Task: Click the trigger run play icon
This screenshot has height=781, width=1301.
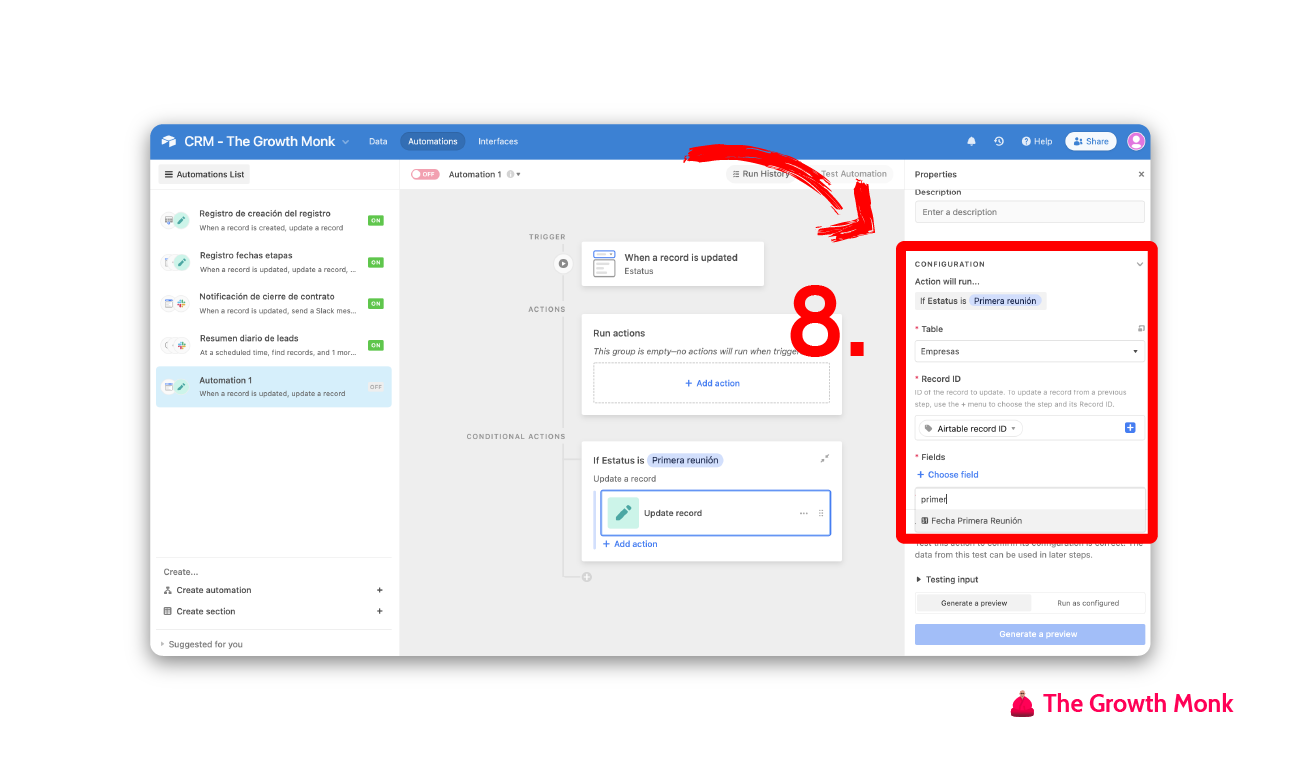Action: 563,264
